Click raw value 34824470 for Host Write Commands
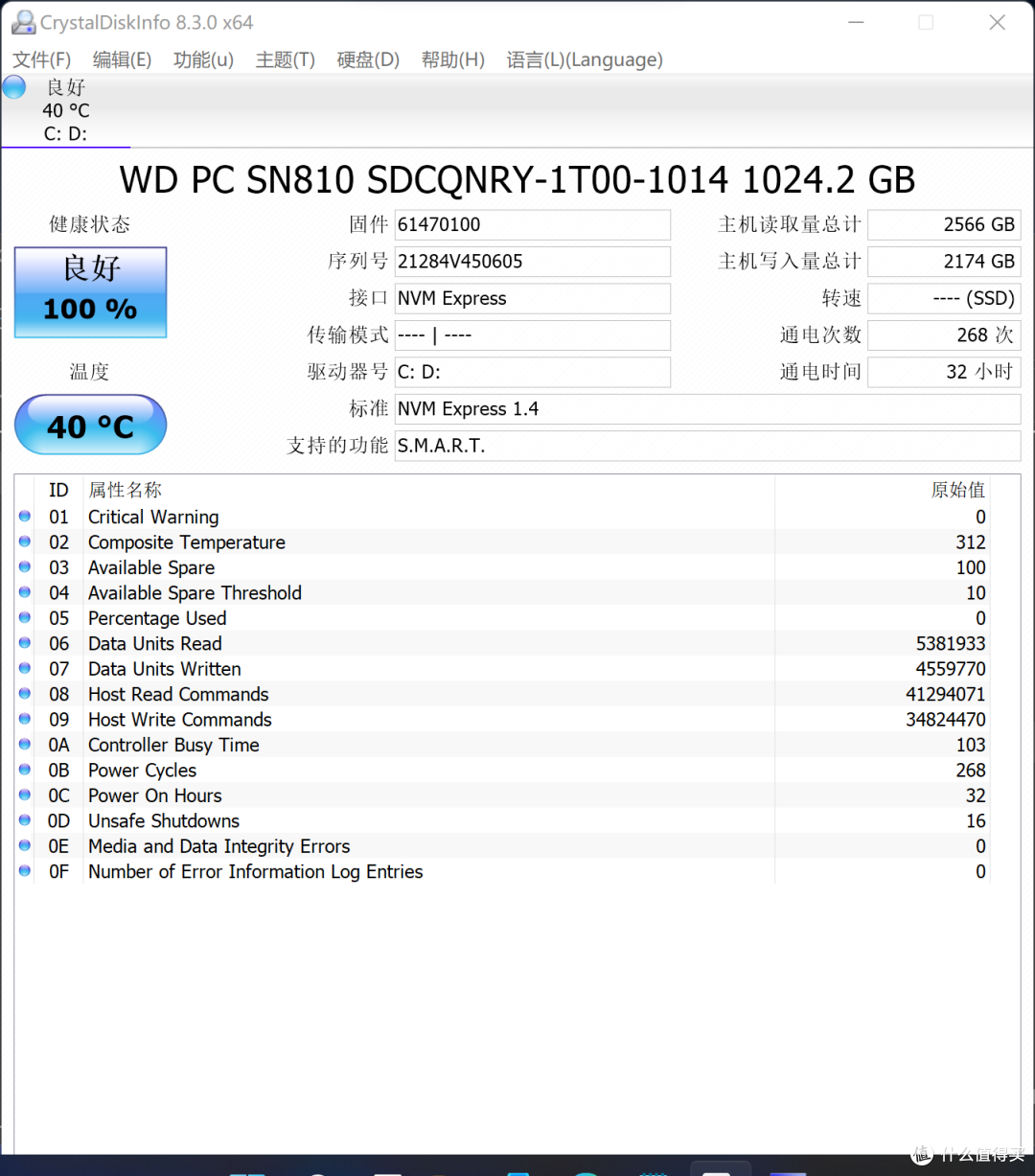The image size is (1035, 1176). coord(946,720)
